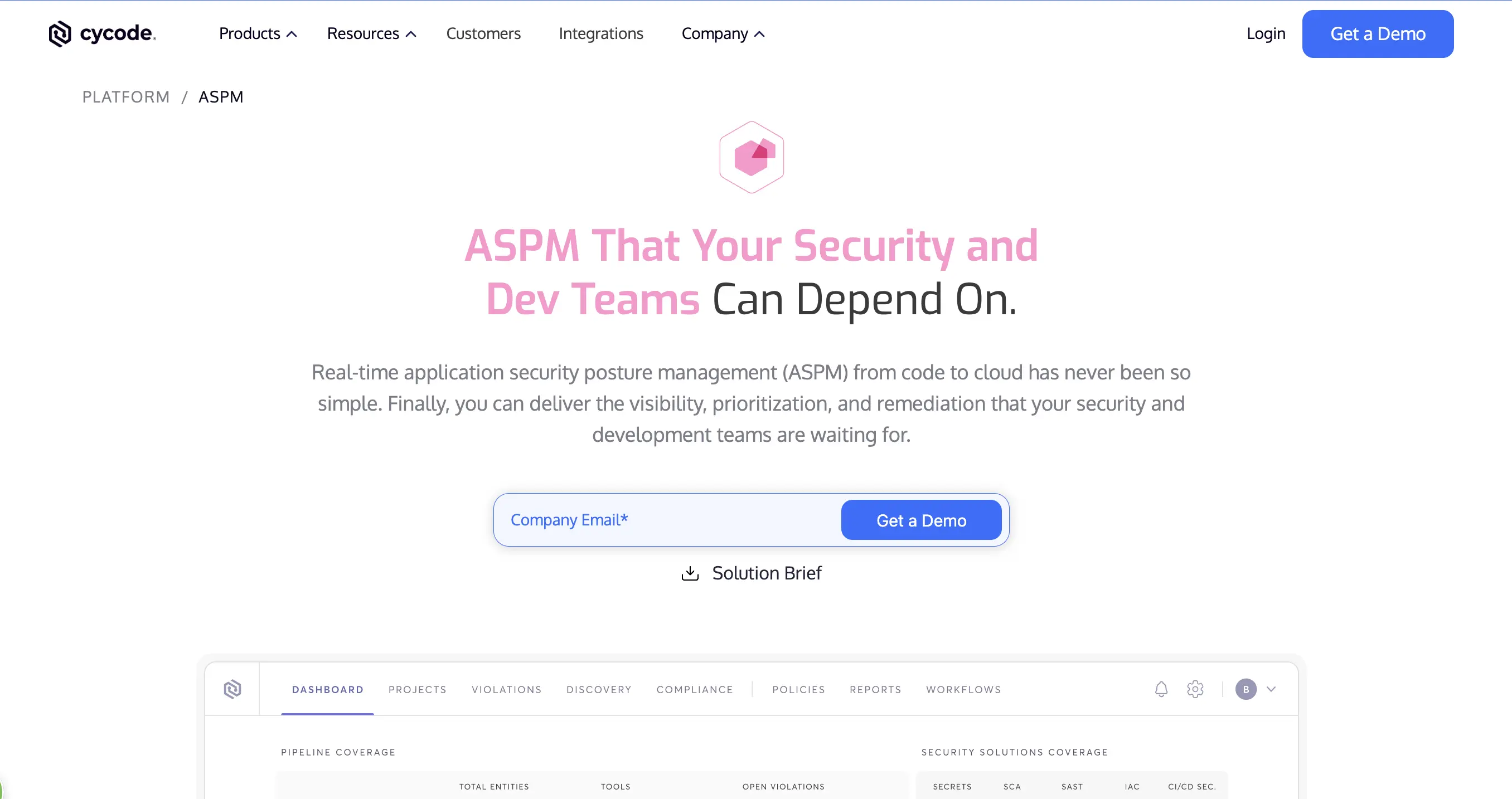Click the user avatar labeled B
This screenshot has width=1512, height=799.
click(x=1246, y=689)
